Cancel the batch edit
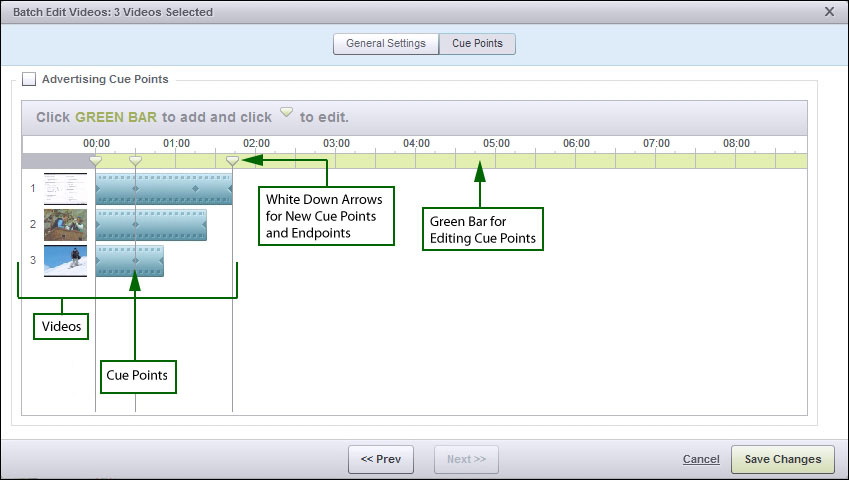Image resolution: width=849 pixels, height=480 pixels. [x=701, y=459]
